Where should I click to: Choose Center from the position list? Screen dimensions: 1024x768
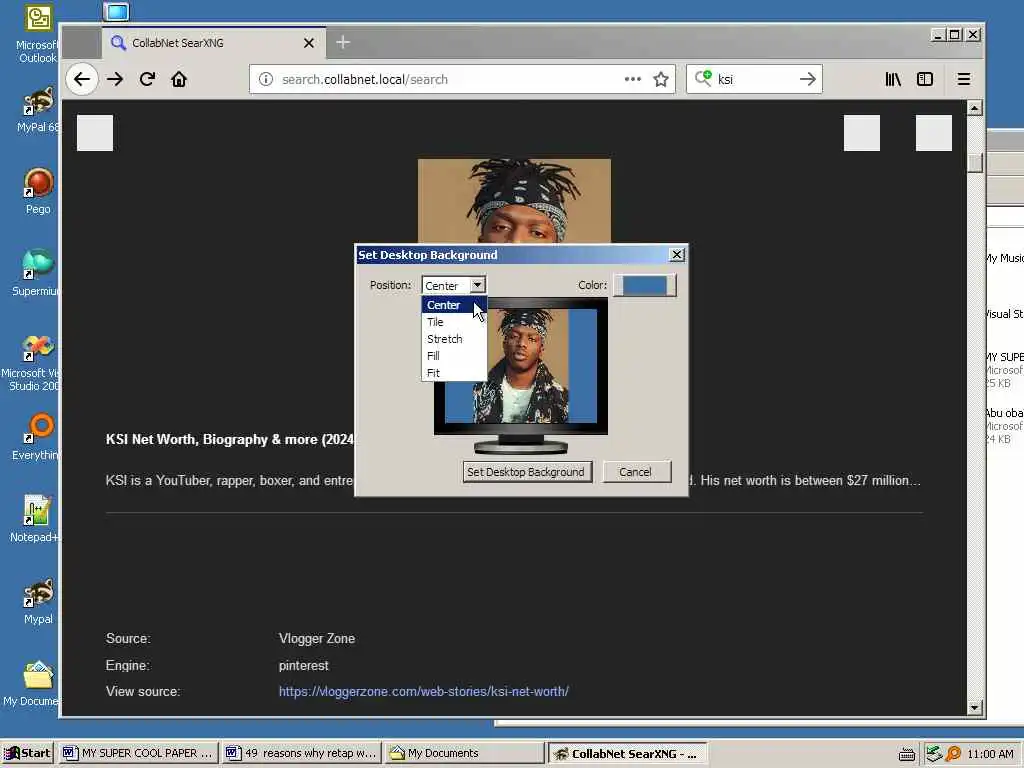pos(455,305)
